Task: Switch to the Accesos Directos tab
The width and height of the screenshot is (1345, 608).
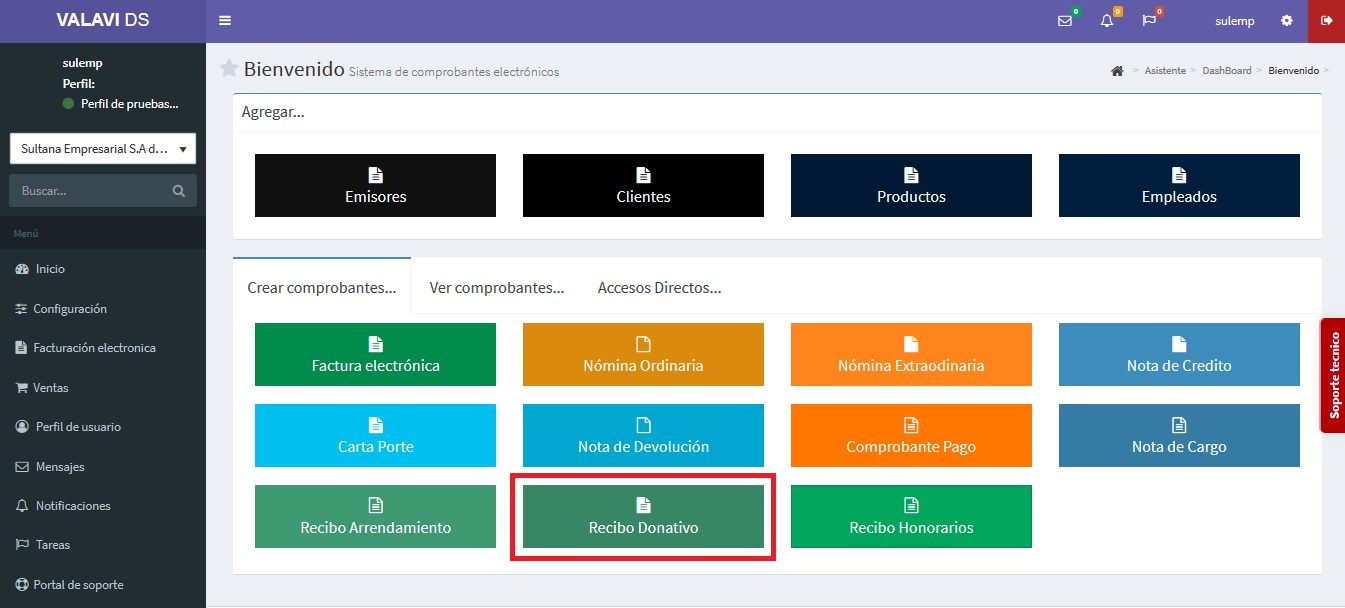Action: pyautogui.click(x=659, y=288)
